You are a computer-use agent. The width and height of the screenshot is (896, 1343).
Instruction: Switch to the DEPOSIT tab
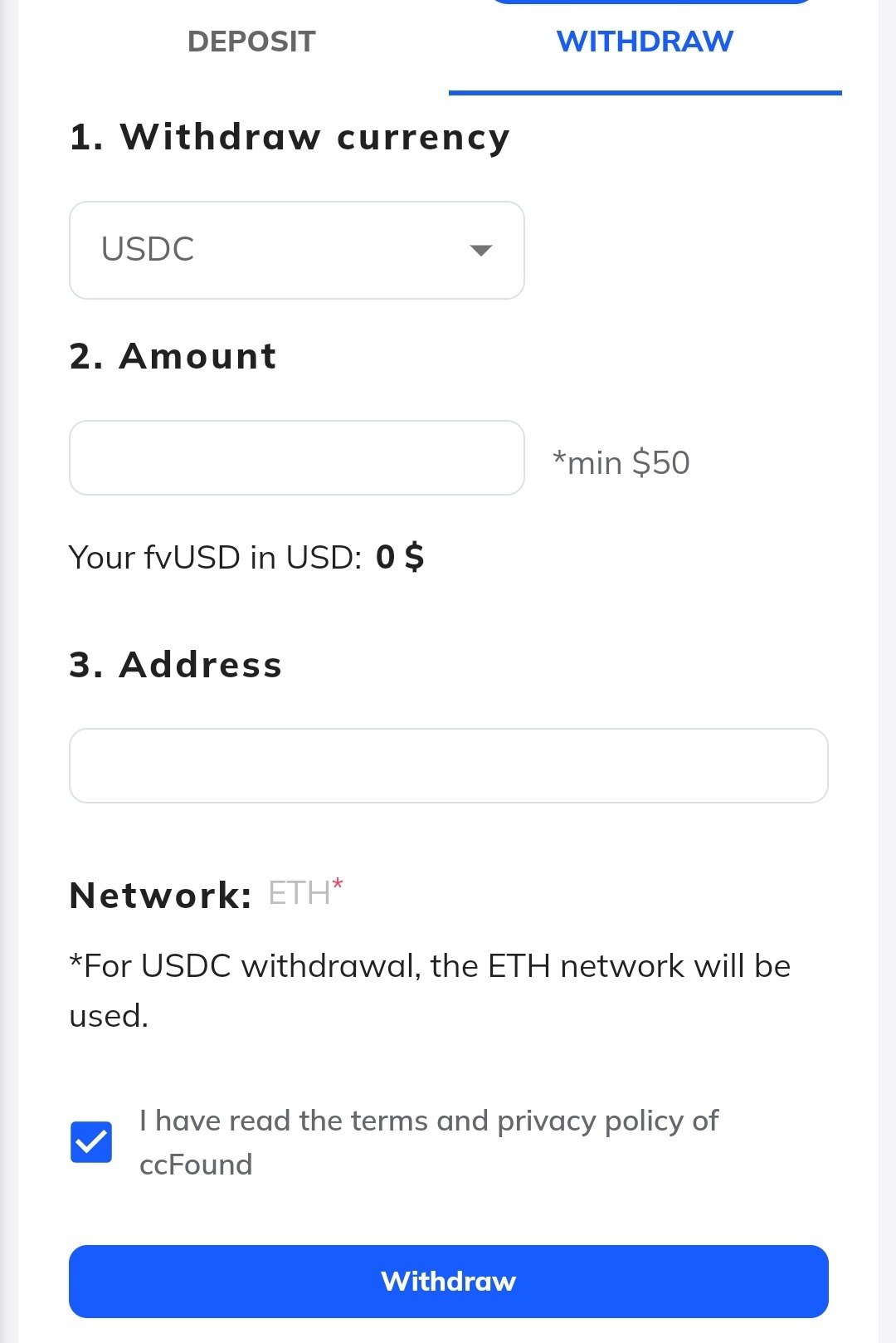(251, 42)
